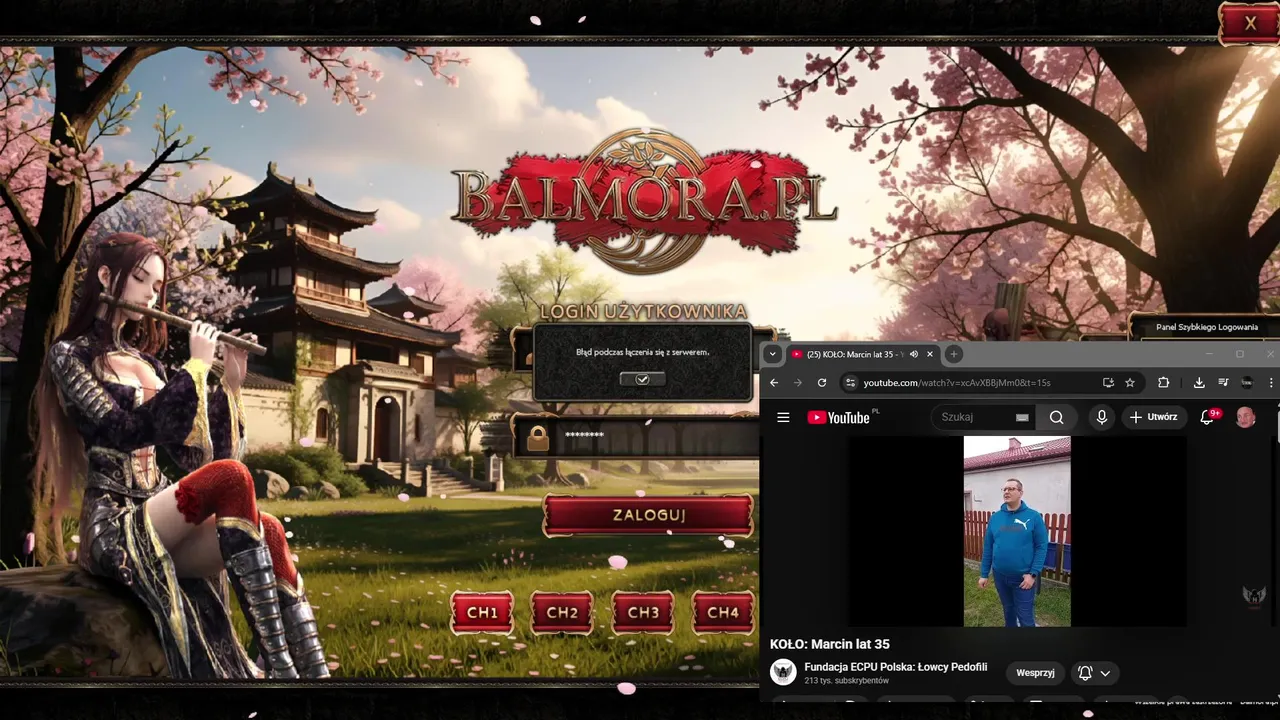The width and height of the screenshot is (1280, 720).
Task: Click the YouTube video player
Action: [1017, 531]
